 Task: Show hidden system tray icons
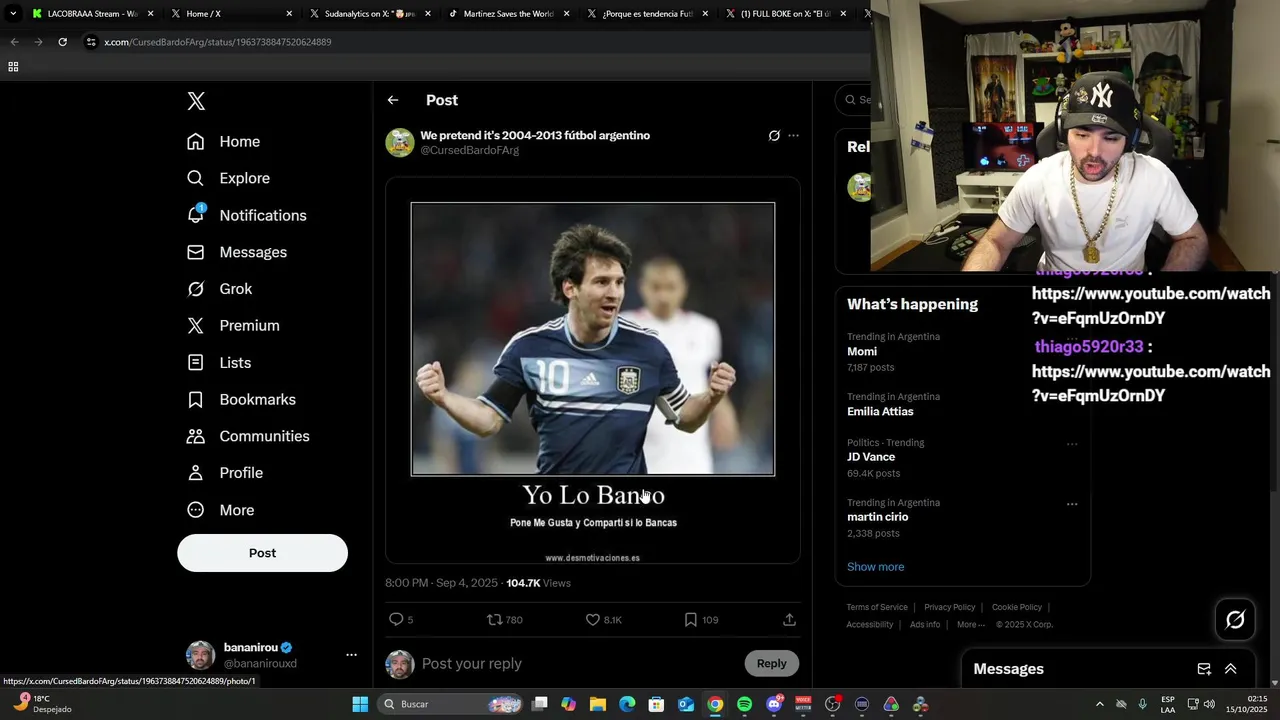coord(1099,704)
